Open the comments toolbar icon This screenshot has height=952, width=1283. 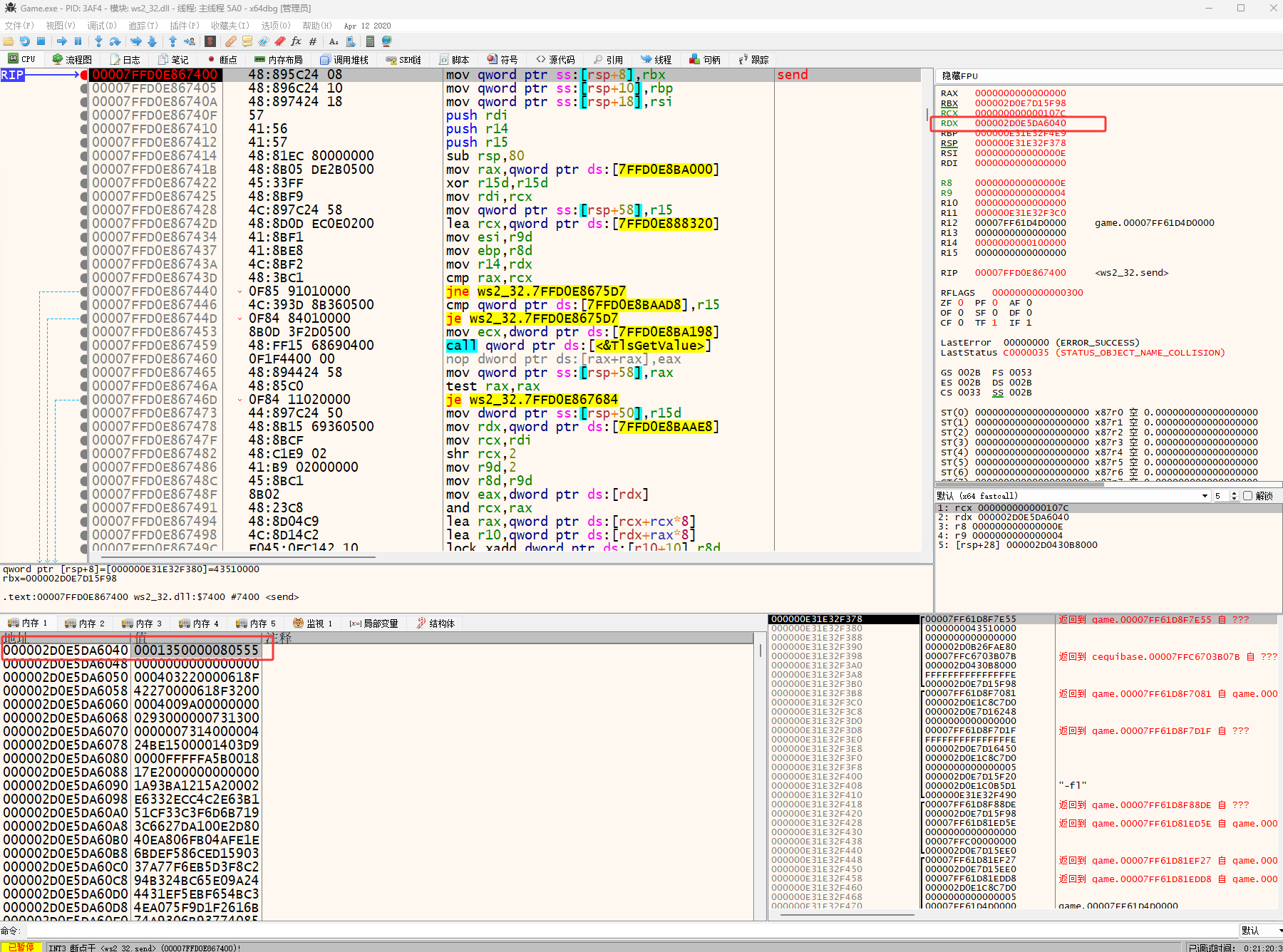tap(247, 41)
